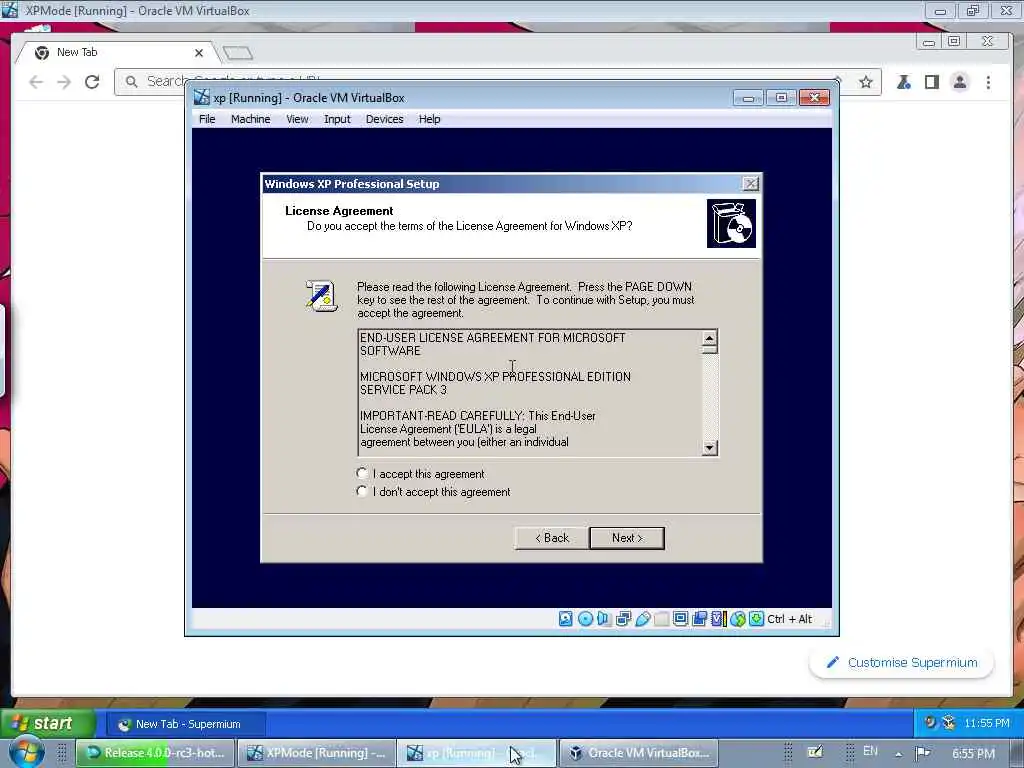Click the shared folders status icon
Screen dimensions: 1024x768
[x=662, y=618]
